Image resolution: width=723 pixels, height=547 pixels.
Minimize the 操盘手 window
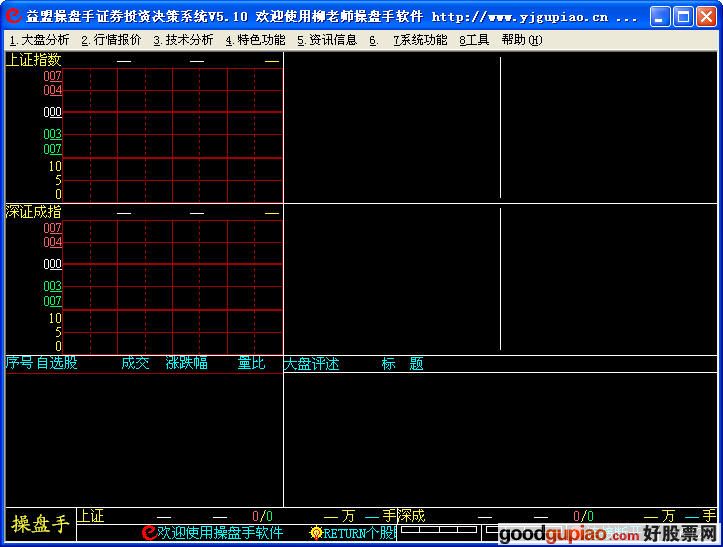pos(659,17)
